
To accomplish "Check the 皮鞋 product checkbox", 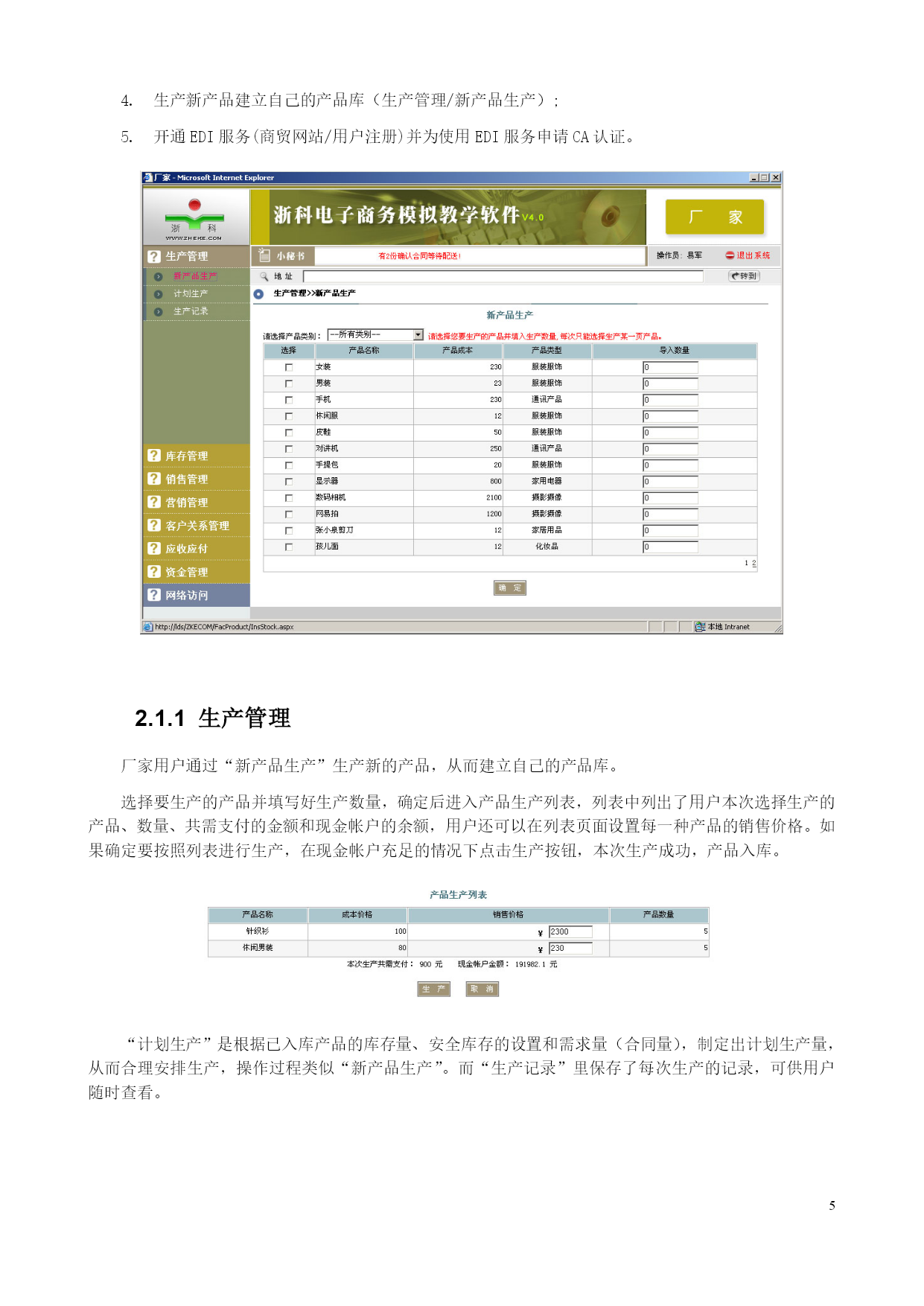I will (x=289, y=433).
